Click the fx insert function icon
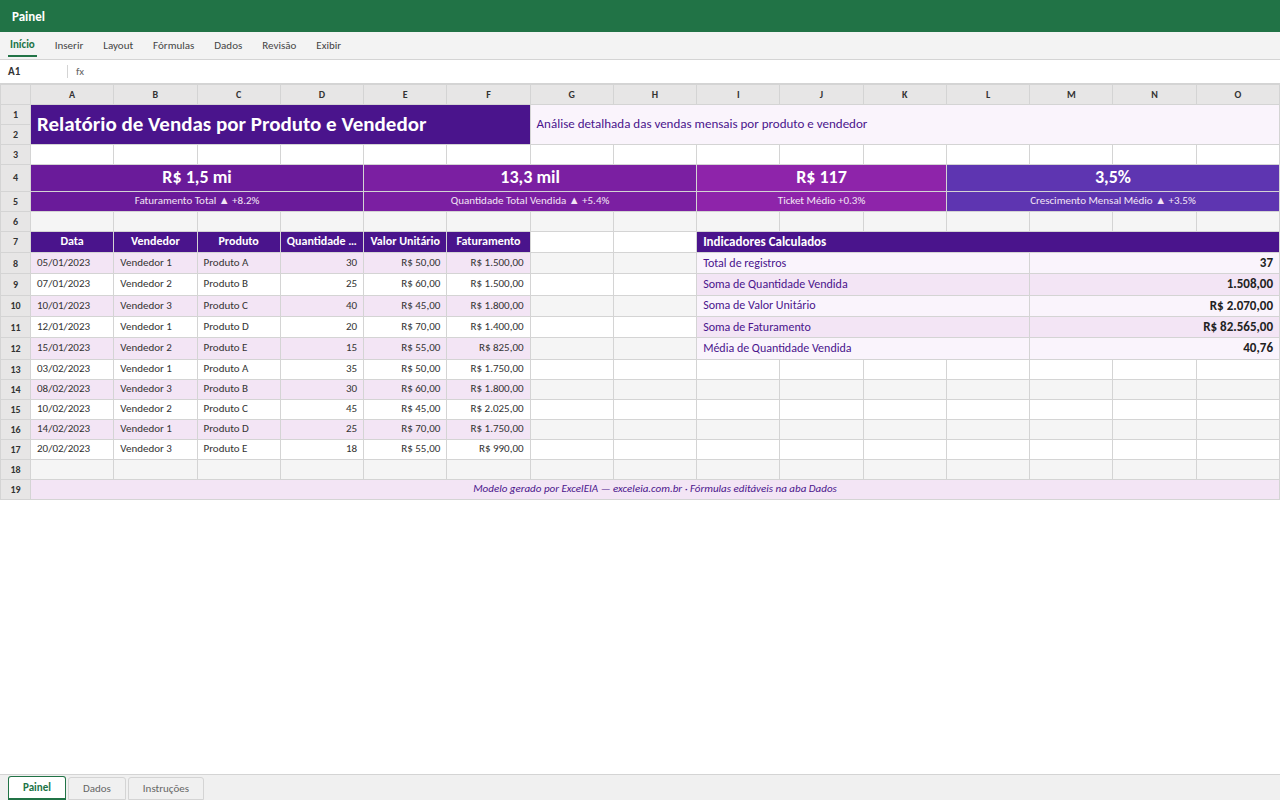 (80, 72)
